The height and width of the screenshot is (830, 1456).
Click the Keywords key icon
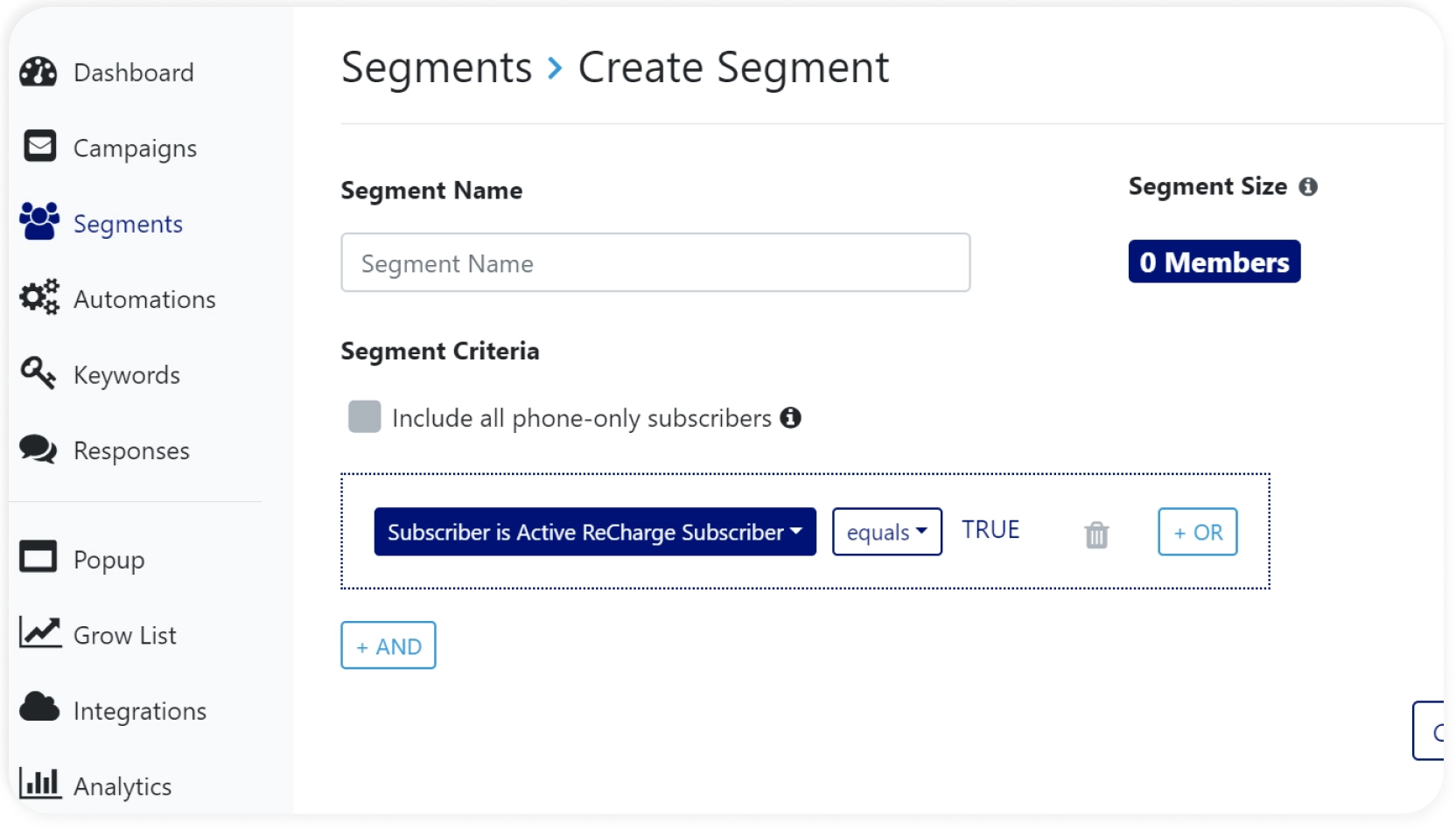coord(38,373)
